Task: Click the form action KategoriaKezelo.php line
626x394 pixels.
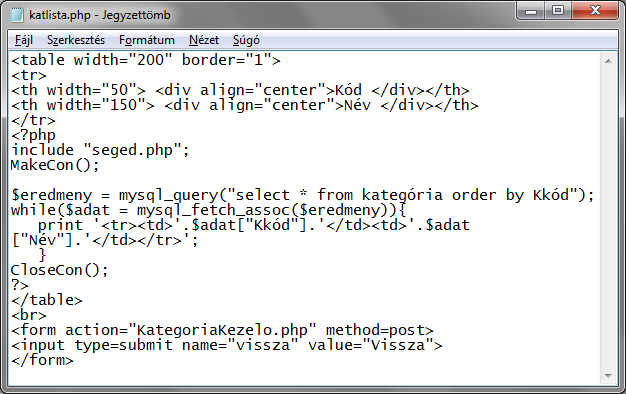Action: tap(222, 330)
